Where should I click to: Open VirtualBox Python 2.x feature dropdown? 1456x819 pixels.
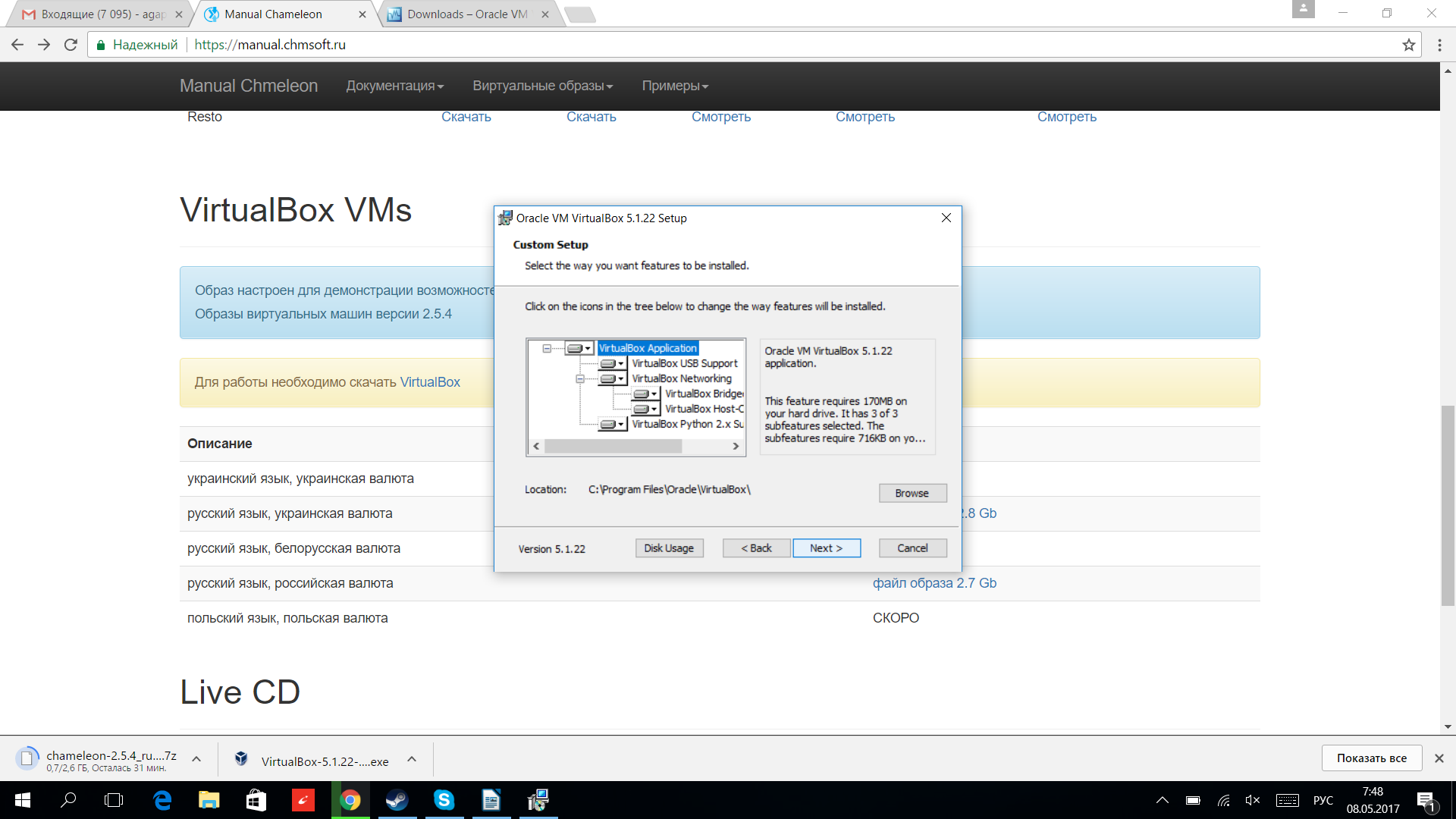(x=613, y=424)
